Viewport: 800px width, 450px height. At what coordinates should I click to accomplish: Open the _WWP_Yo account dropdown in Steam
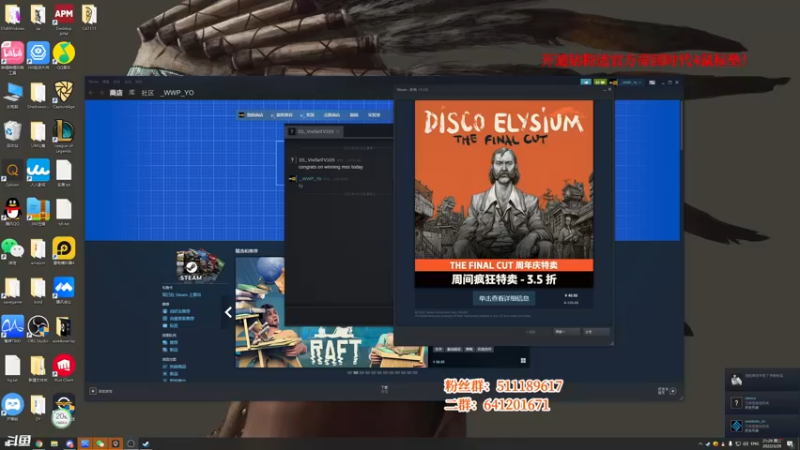click(631, 82)
